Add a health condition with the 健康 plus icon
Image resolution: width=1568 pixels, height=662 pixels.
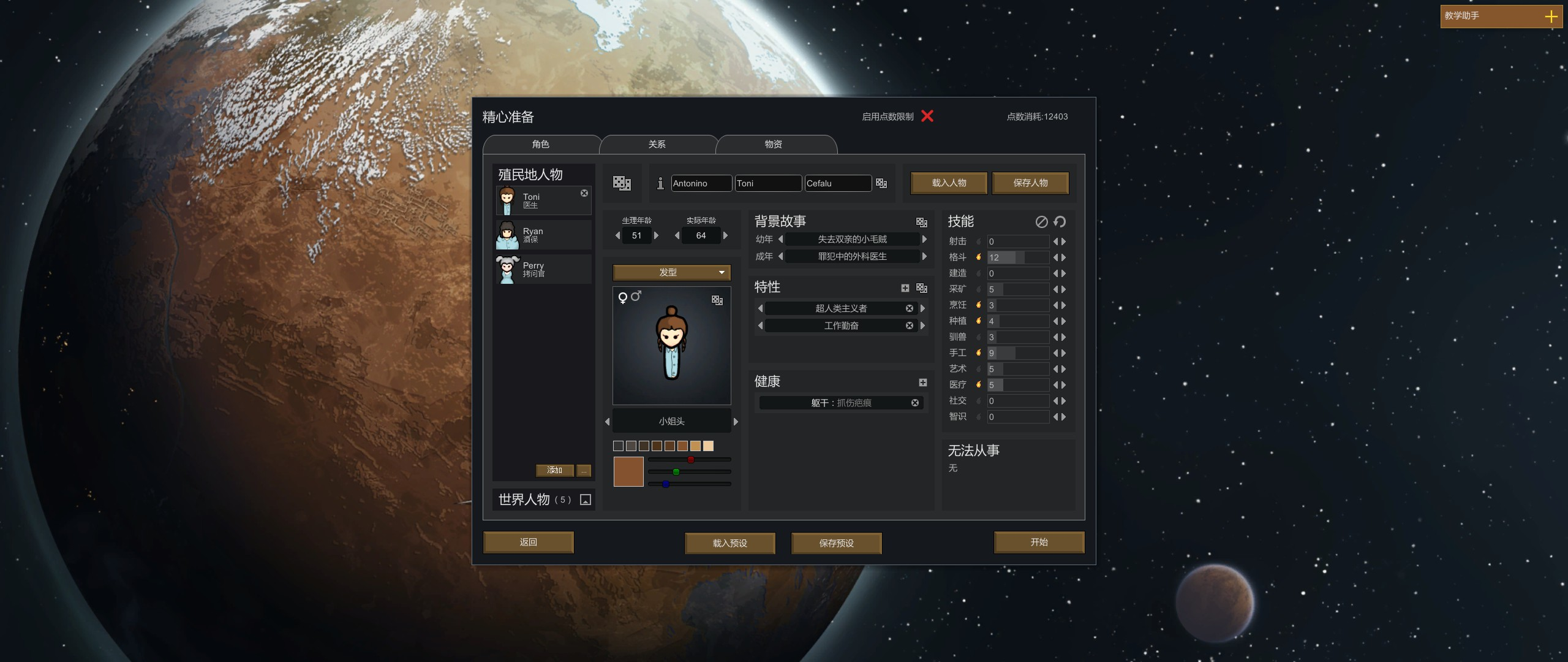[x=923, y=382]
